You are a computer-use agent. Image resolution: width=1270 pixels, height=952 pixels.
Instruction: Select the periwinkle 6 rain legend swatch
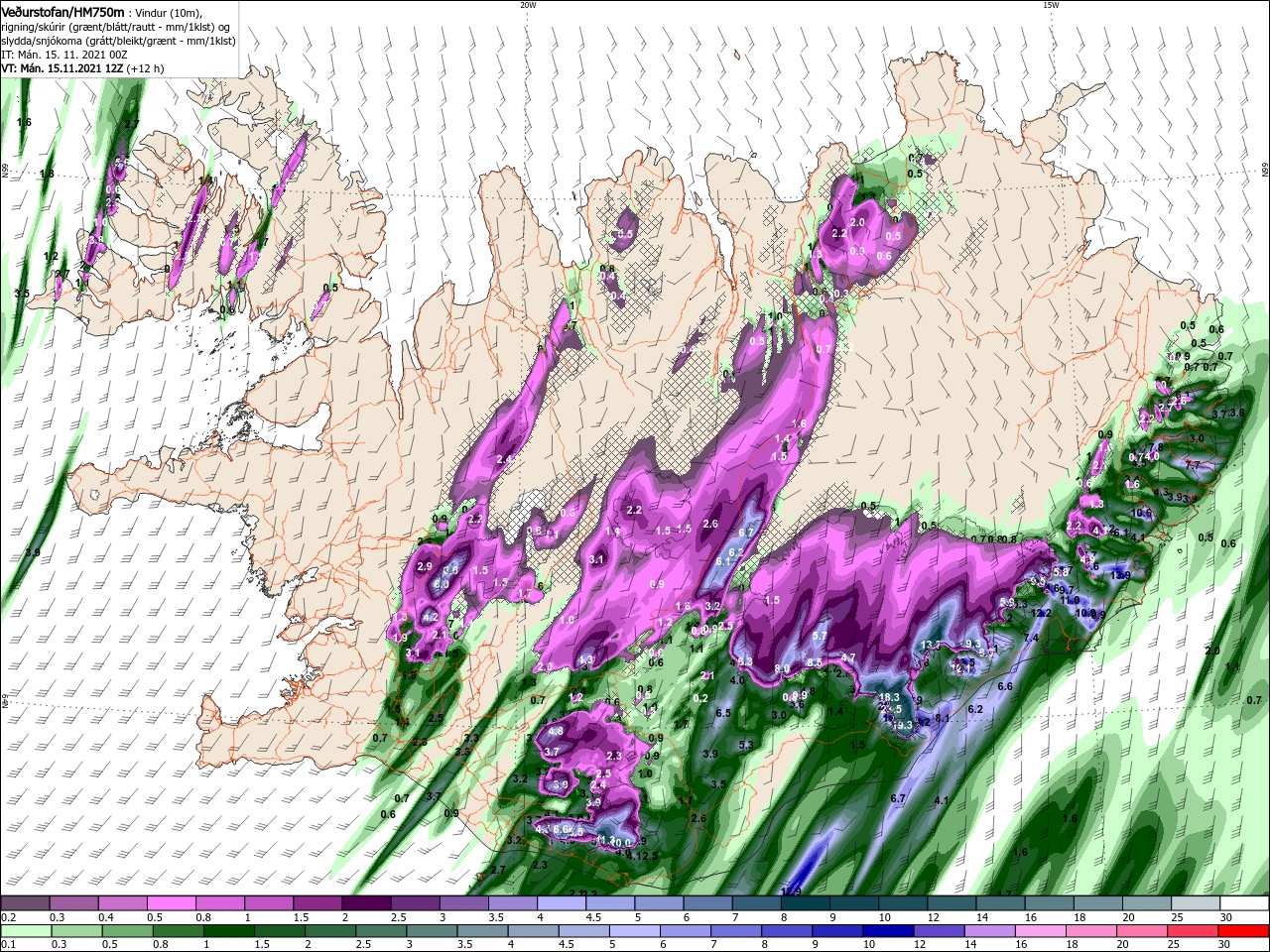point(687,931)
